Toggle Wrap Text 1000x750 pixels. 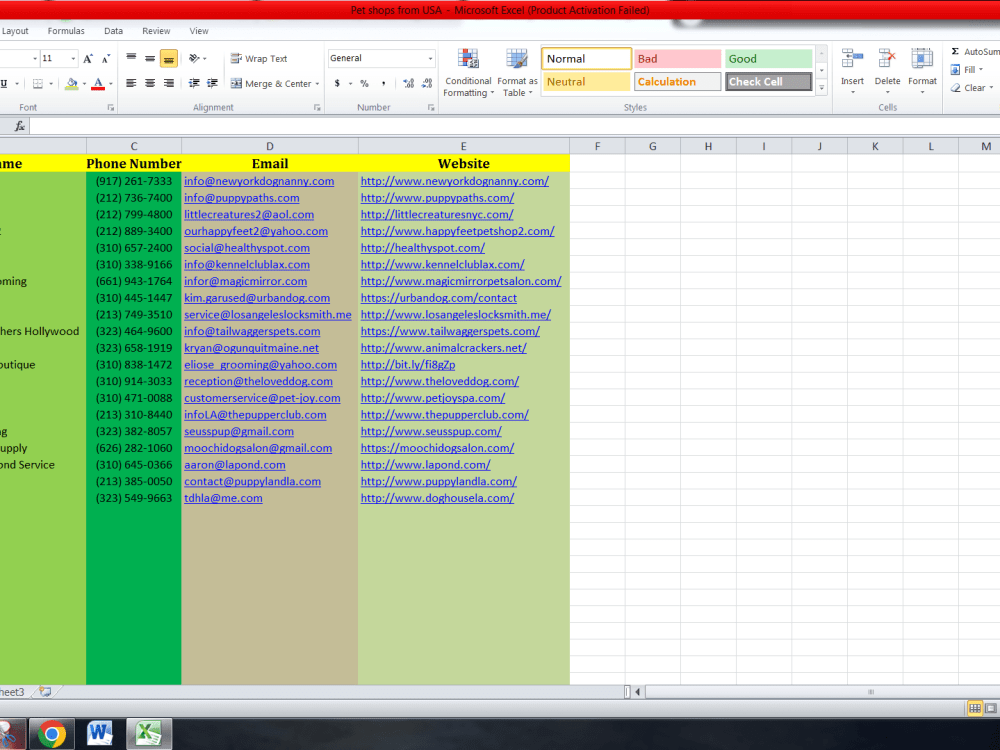tap(259, 59)
